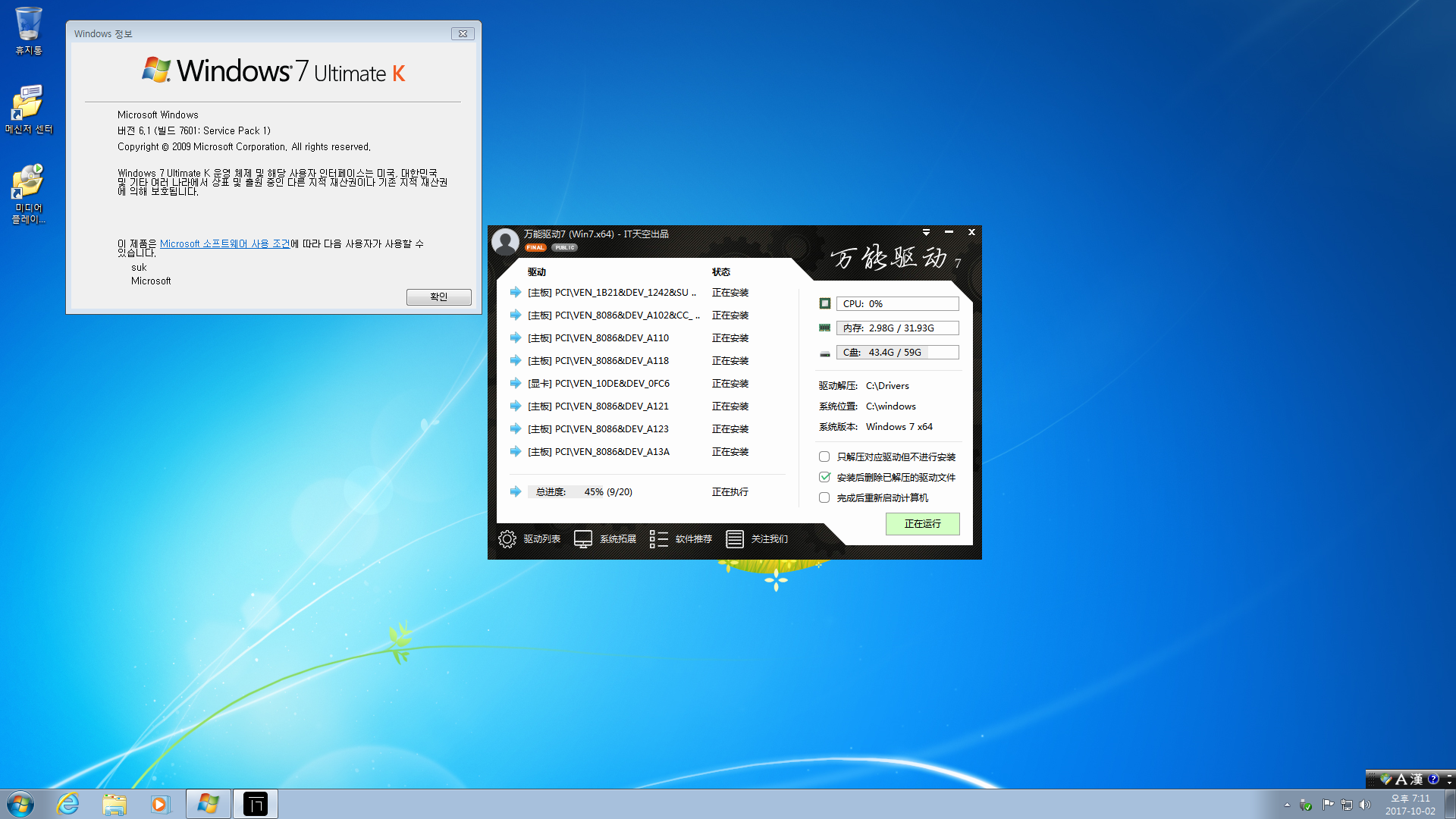This screenshot has width=1456, height=819.
Task: Open the 驱动列表 gear tab
Action: coord(529,539)
